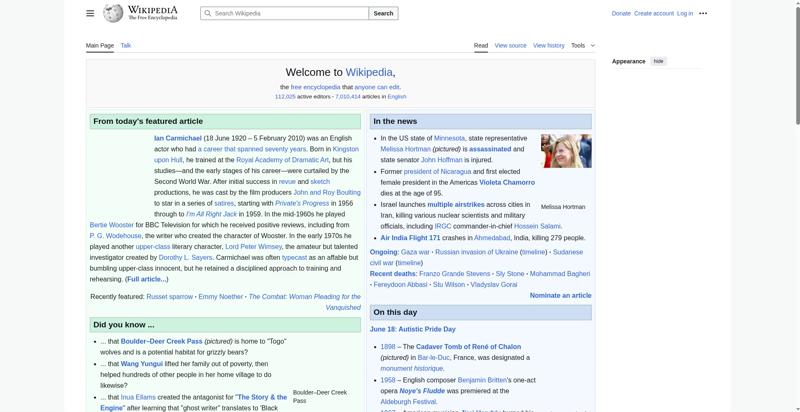Open Inua Ellams link

138,397
